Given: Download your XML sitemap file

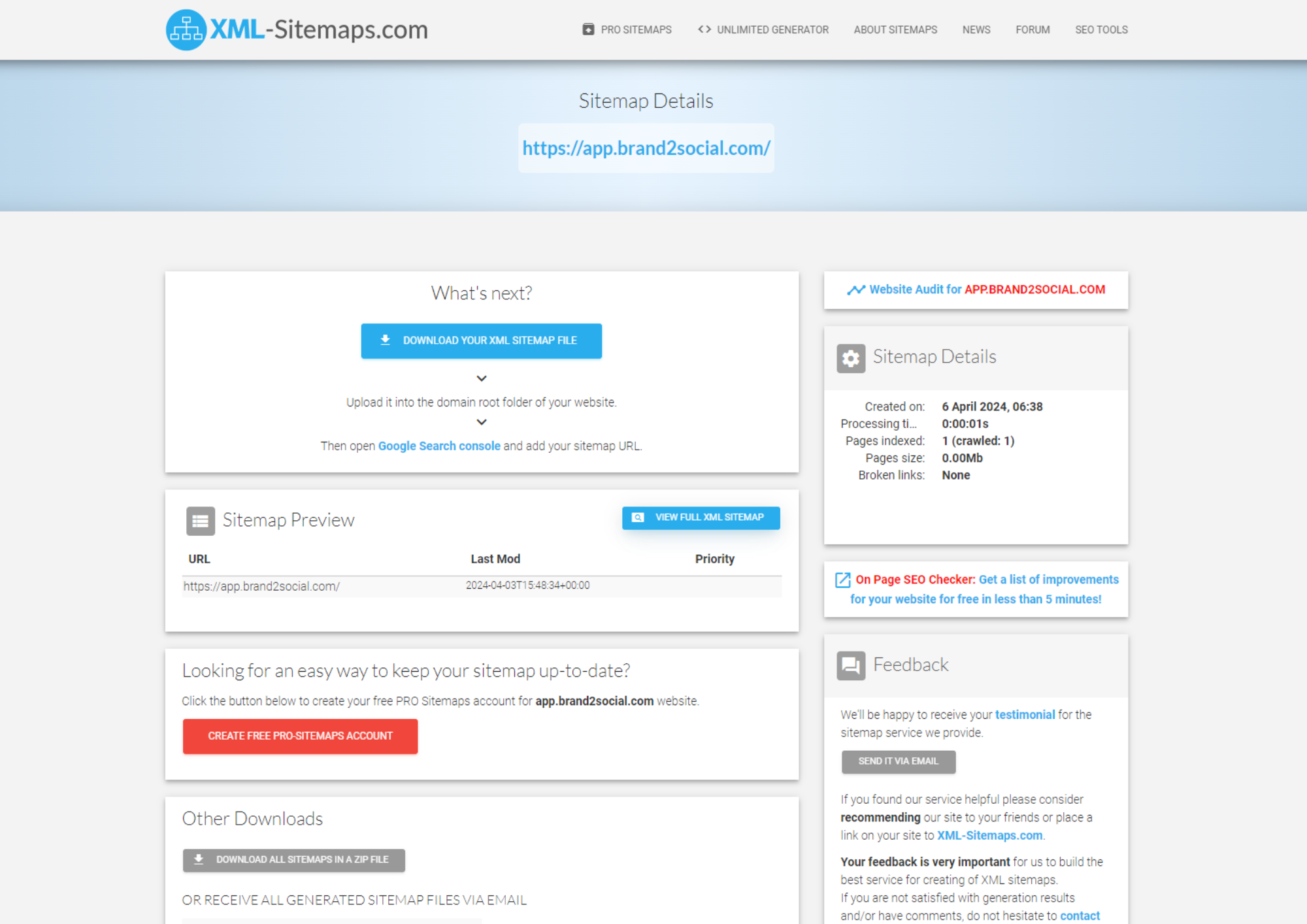Looking at the screenshot, I should click(481, 340).
